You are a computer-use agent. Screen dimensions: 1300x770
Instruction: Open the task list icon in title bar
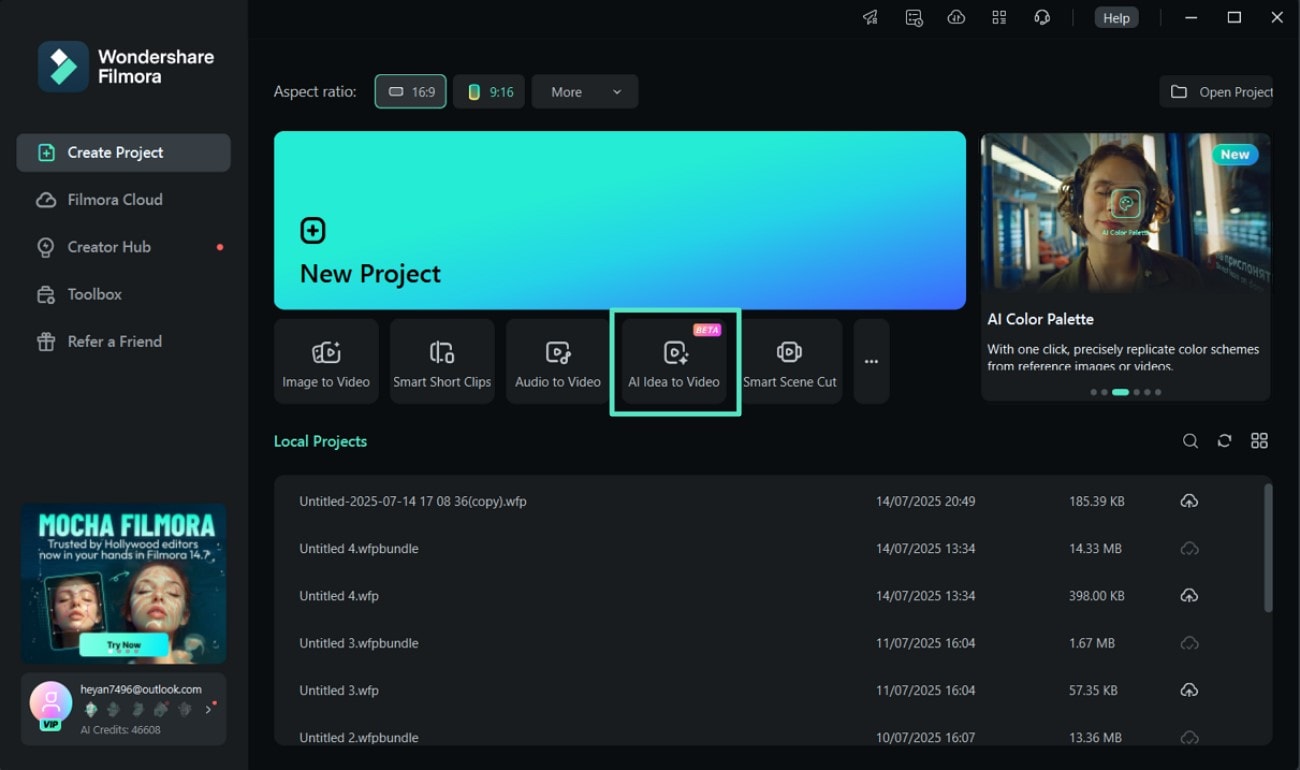(x=913, y=18)
